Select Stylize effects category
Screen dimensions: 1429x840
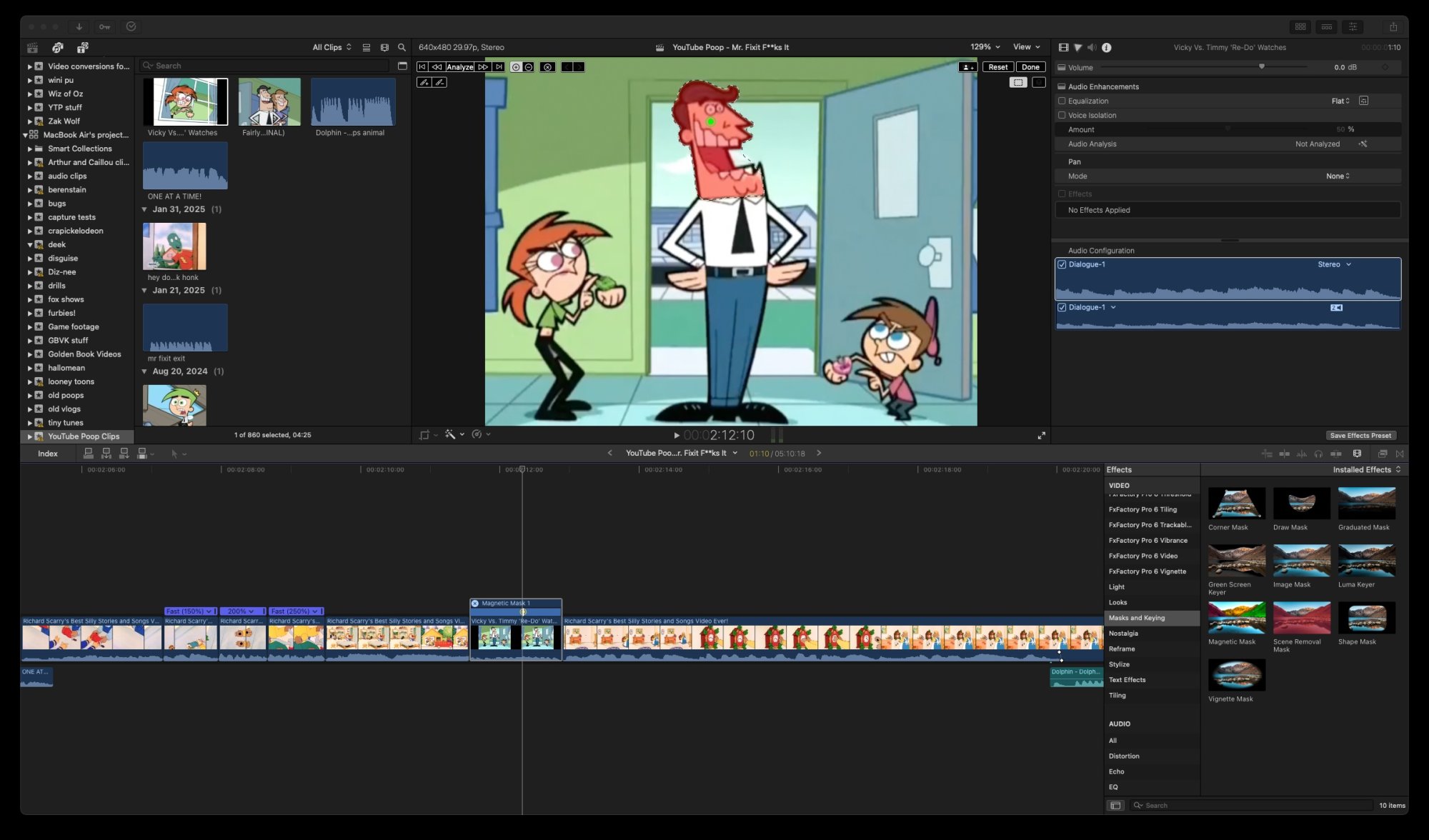click(x=1119, y=664)
